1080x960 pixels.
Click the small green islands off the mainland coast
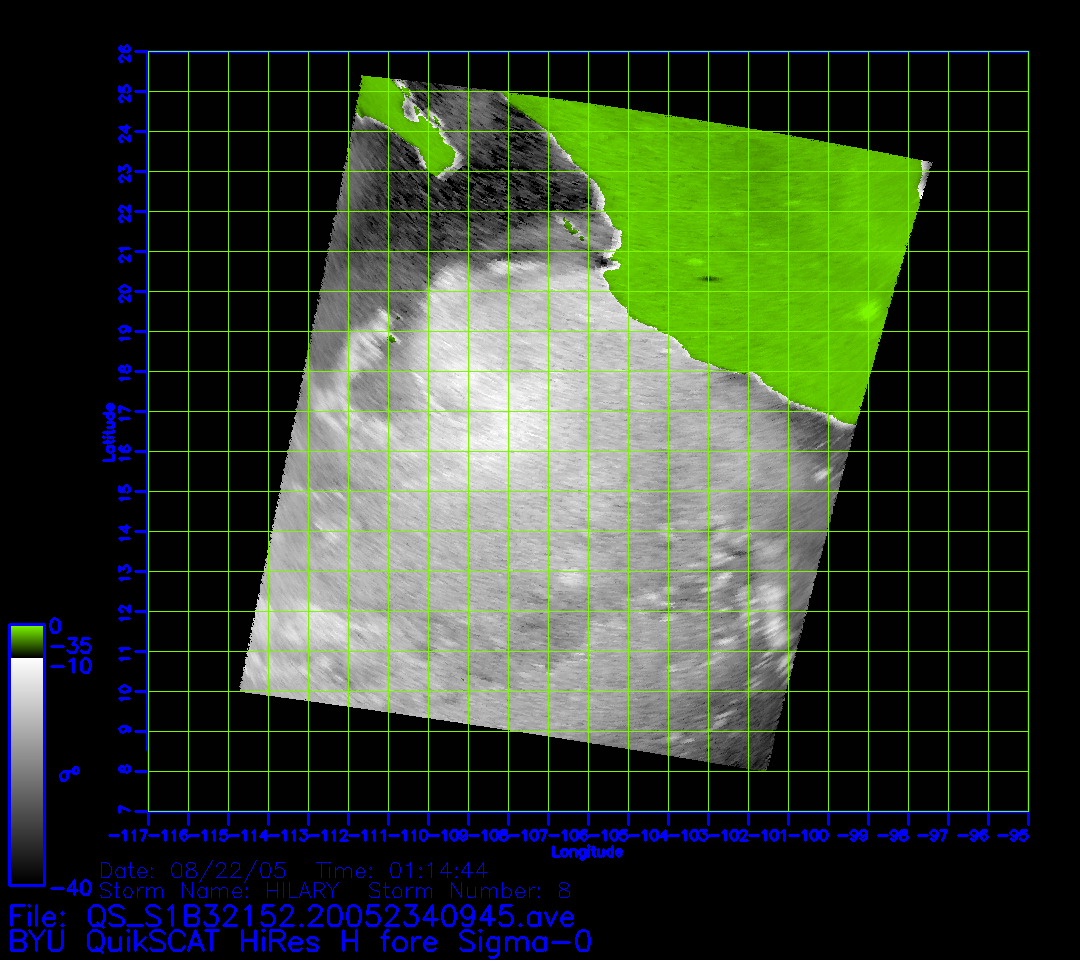point(574,231)
